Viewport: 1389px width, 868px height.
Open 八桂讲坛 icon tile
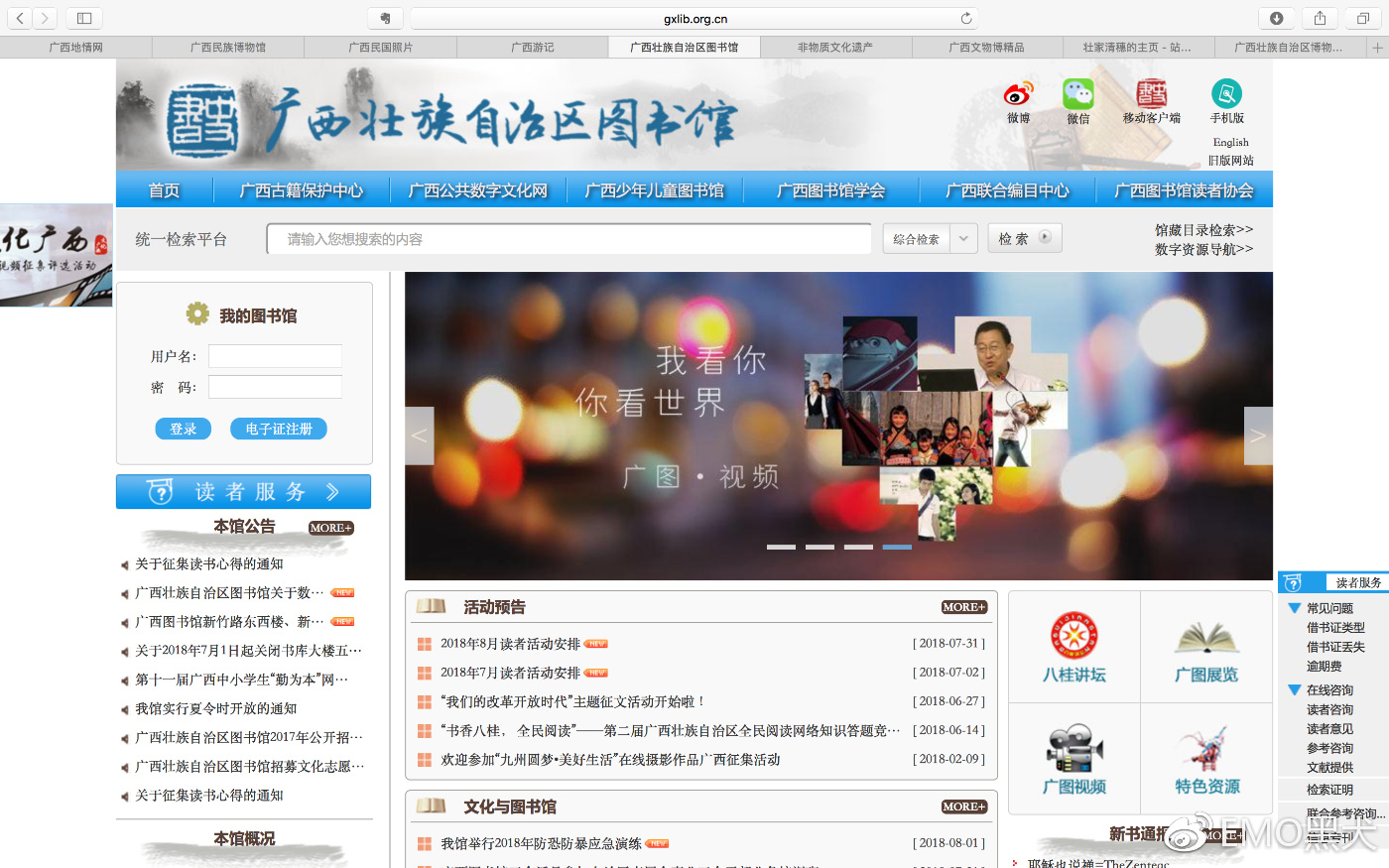click(x=1074, y=648)
